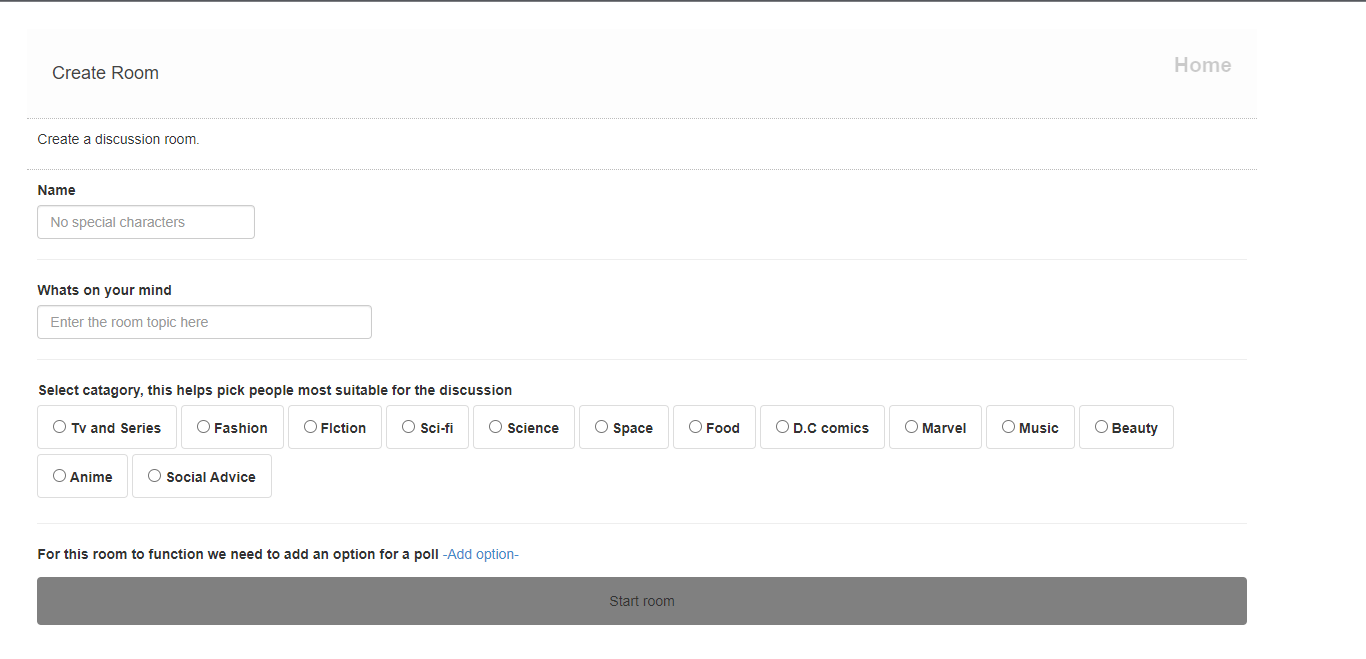Click the 'Create a discussion room.' text
The image size is (1366, 659).
click(118, 139)
